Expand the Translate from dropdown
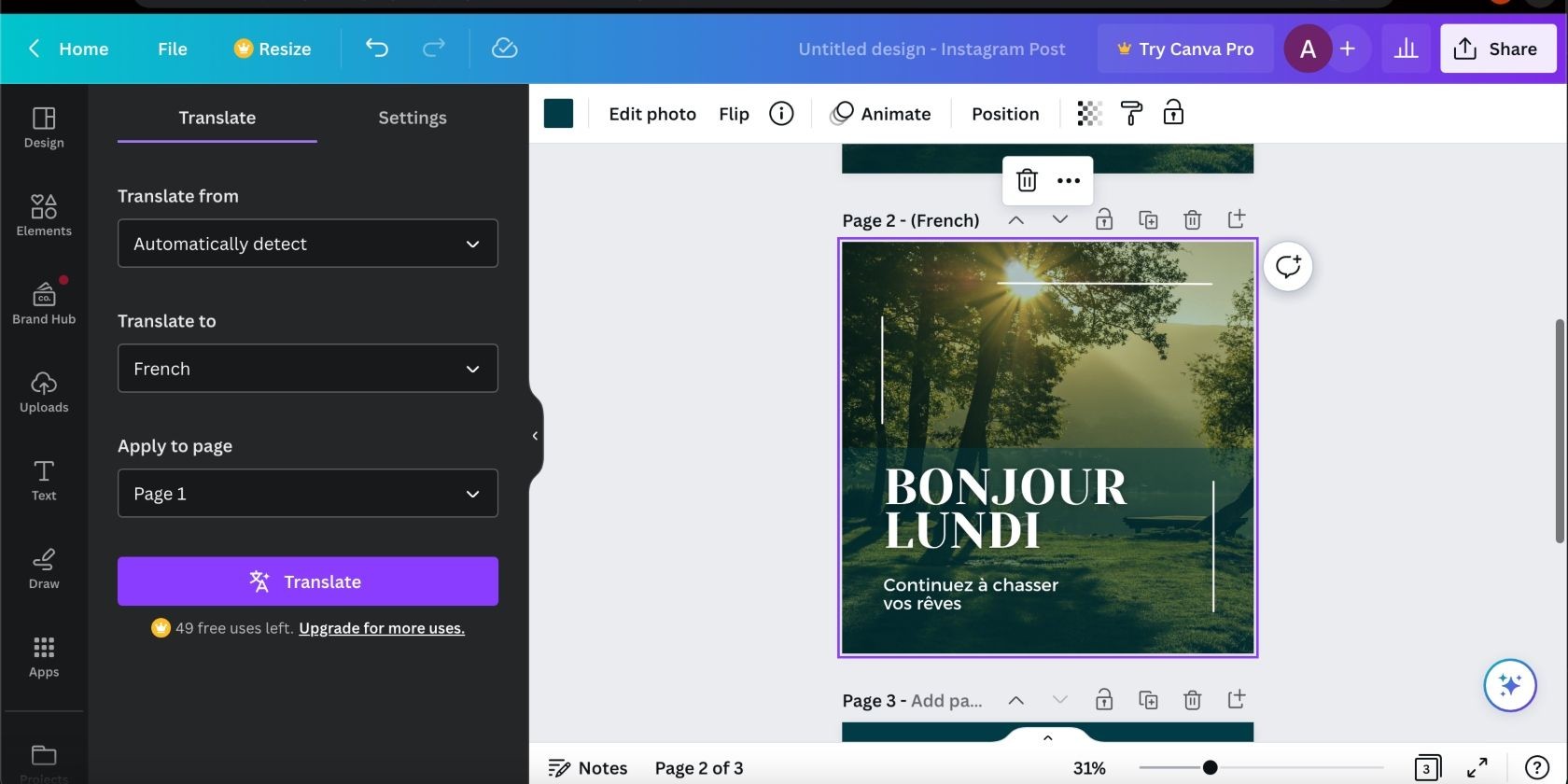 [308, 244]
